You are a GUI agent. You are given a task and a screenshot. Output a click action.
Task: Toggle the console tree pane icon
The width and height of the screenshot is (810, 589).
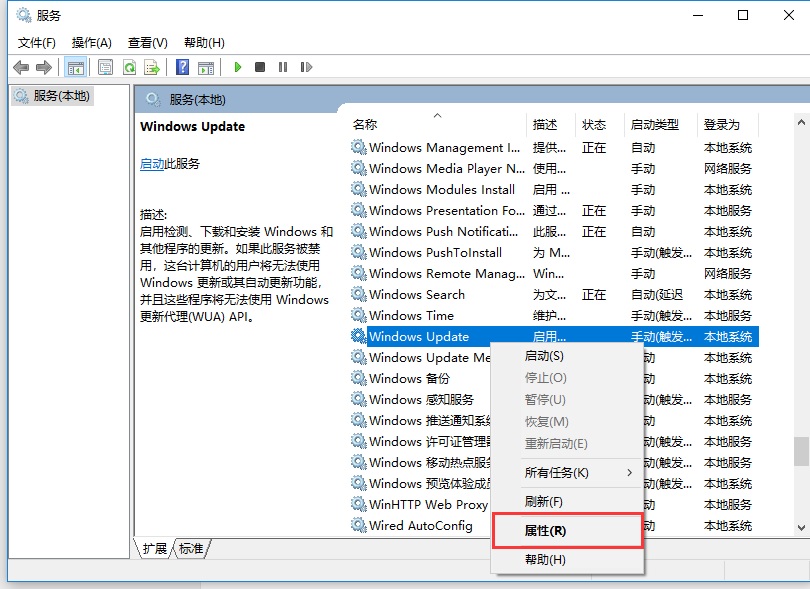click(x=76, y=67)
